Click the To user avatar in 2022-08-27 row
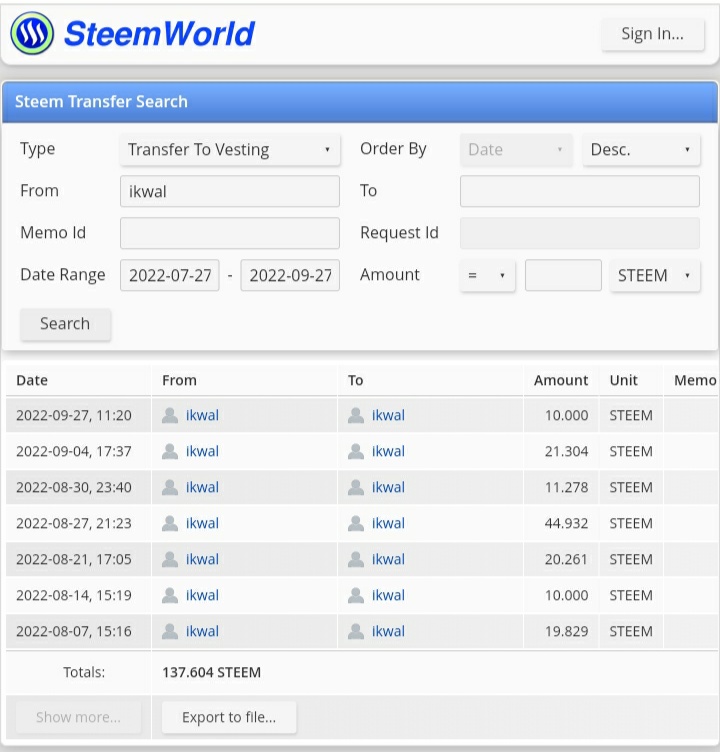Screen dimensions: 720x752 coord(356,523)
